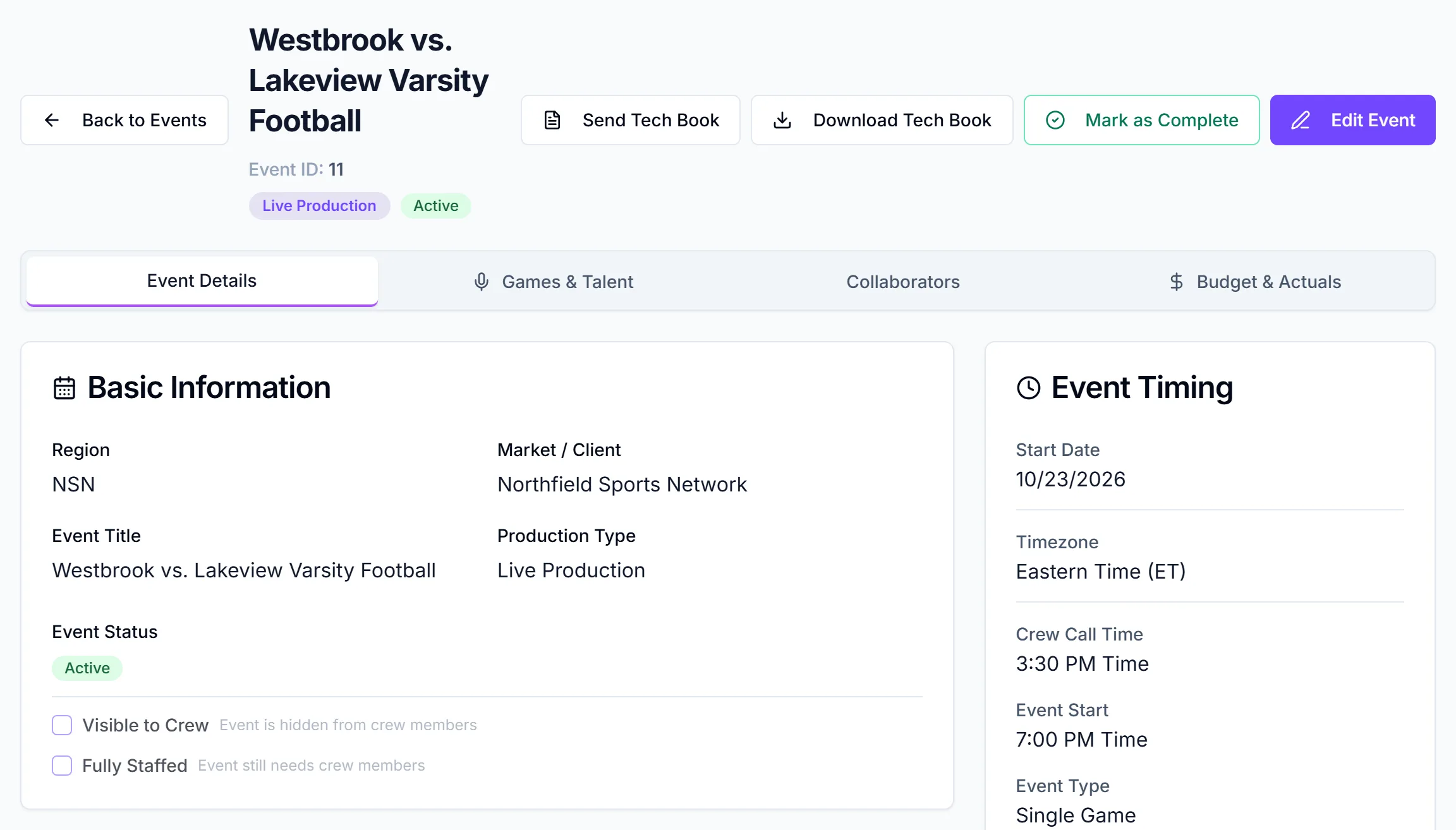Image resolution: width=1456 pixels, height=830 pixels.
Task: Open Edit Event
Action: click(x=1353, y=120)
